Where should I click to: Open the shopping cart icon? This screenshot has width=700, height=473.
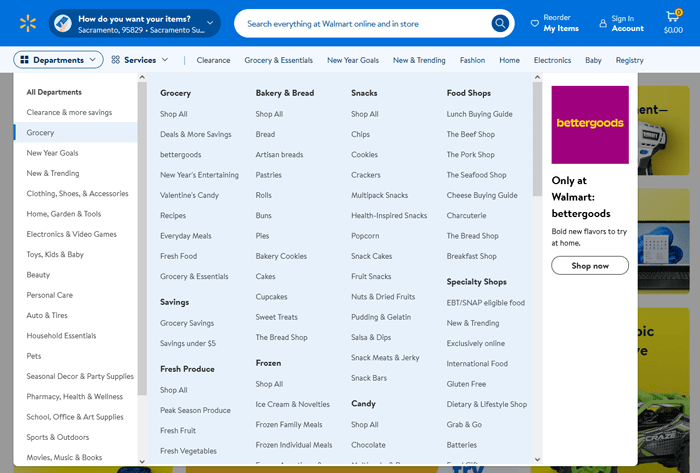click(x=673, y=17)
